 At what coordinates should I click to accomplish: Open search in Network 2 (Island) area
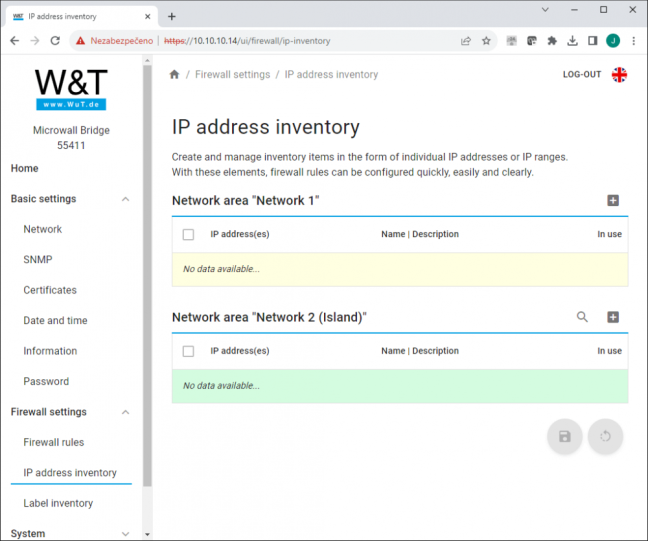(582, 317)
